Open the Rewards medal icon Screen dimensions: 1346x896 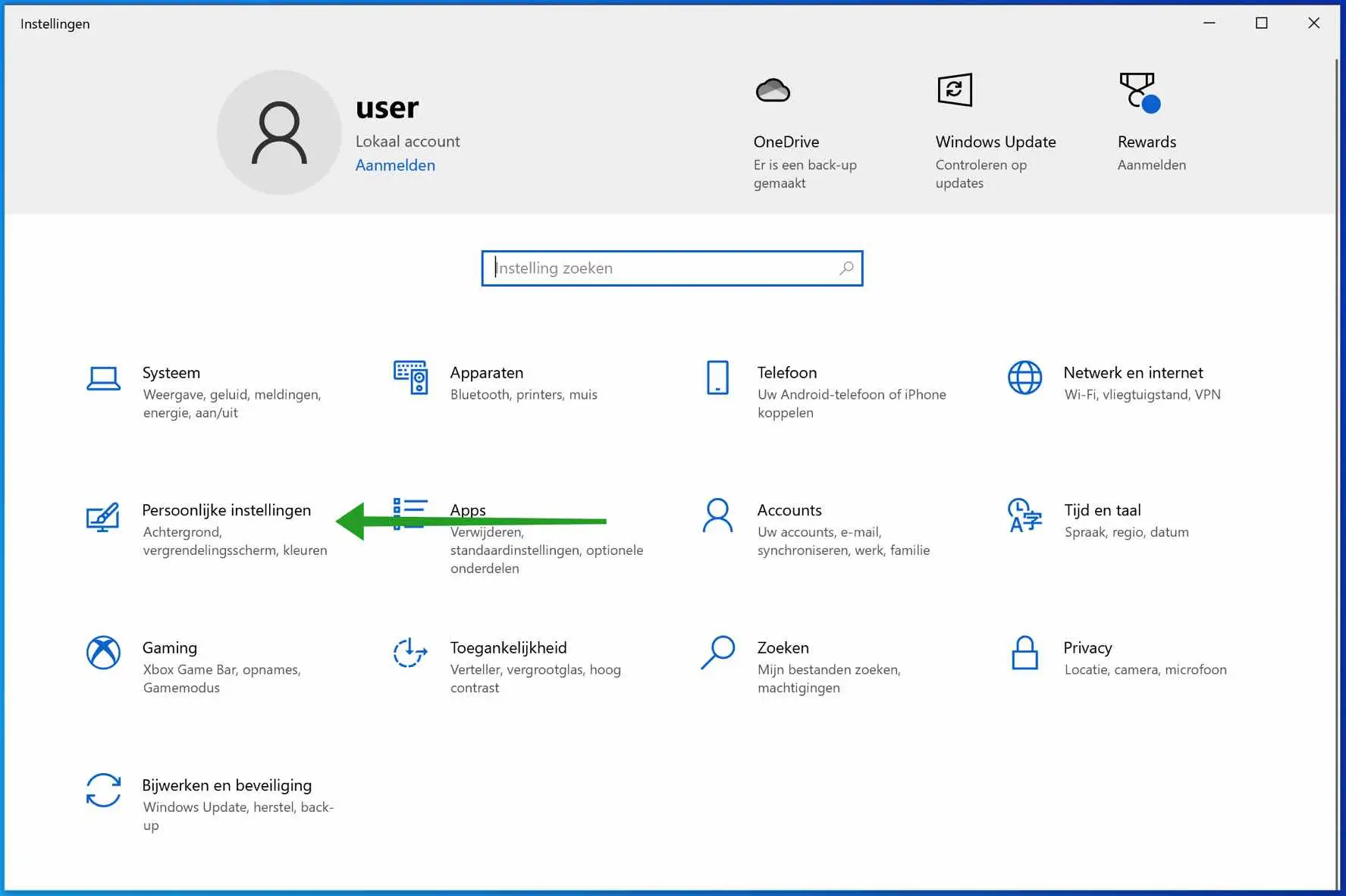point(1139,92)
